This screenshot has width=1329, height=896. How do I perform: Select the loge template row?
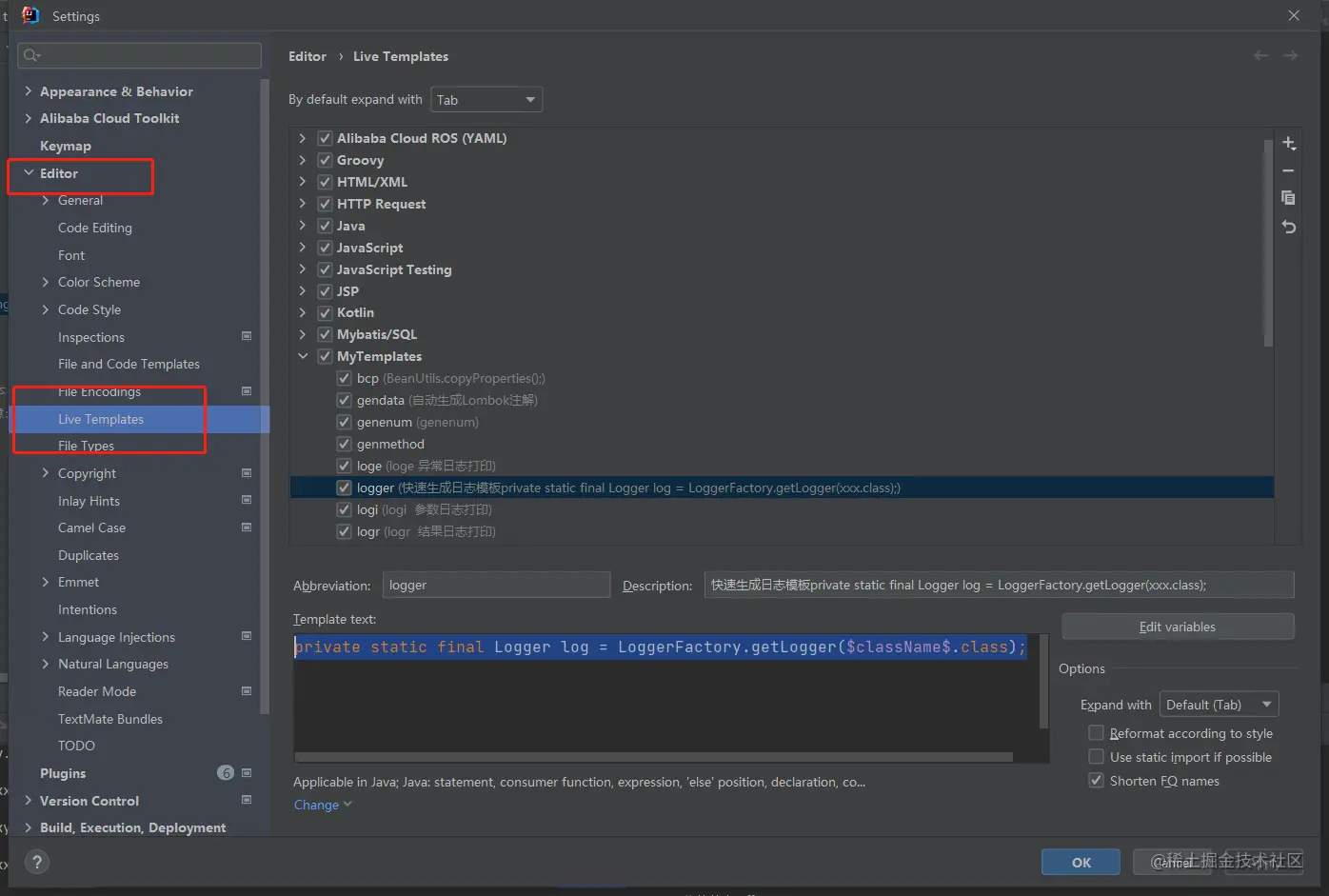click(782, 466)
